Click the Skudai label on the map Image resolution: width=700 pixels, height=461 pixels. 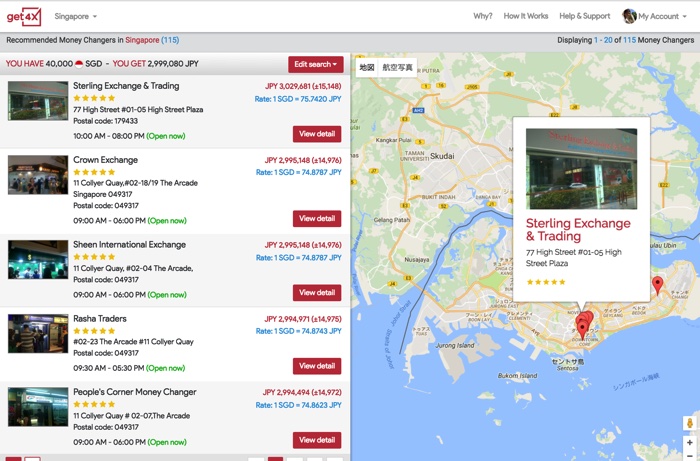(442, 156)
